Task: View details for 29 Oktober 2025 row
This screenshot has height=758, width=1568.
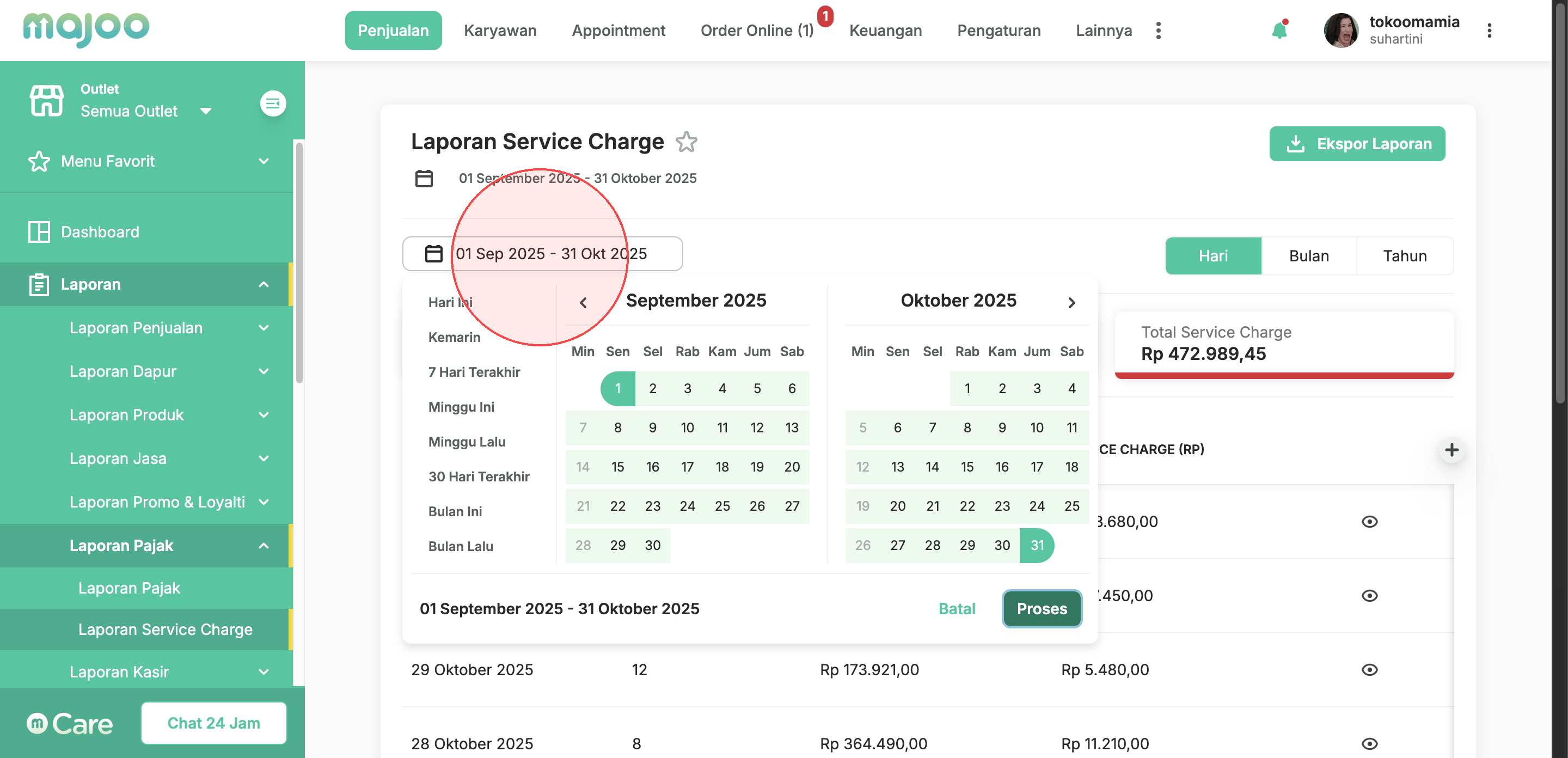Action: point(1369,670)
